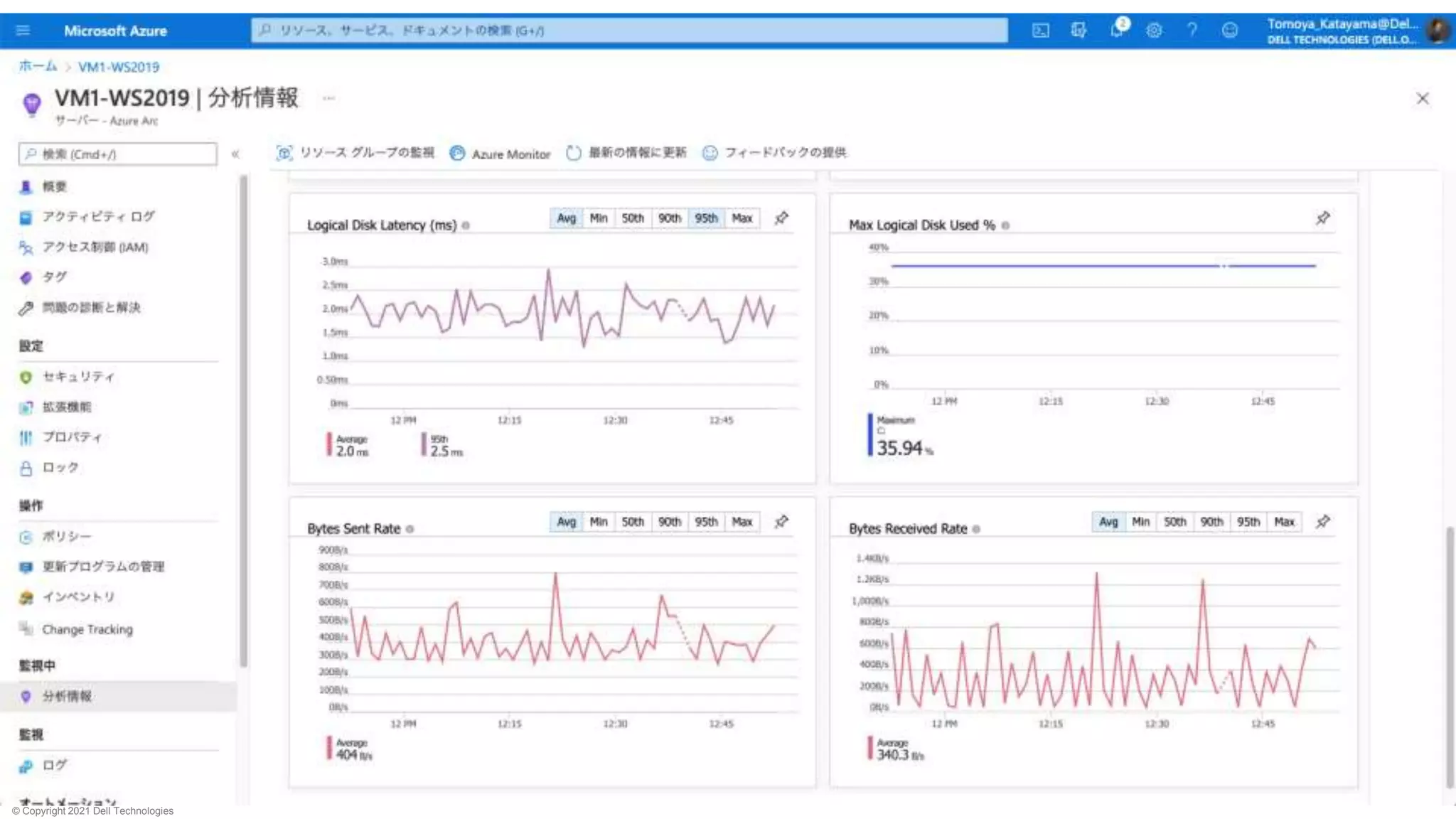
Task: Toggle Min on Bytes Received Rate chart
Action: (1140, 522)
